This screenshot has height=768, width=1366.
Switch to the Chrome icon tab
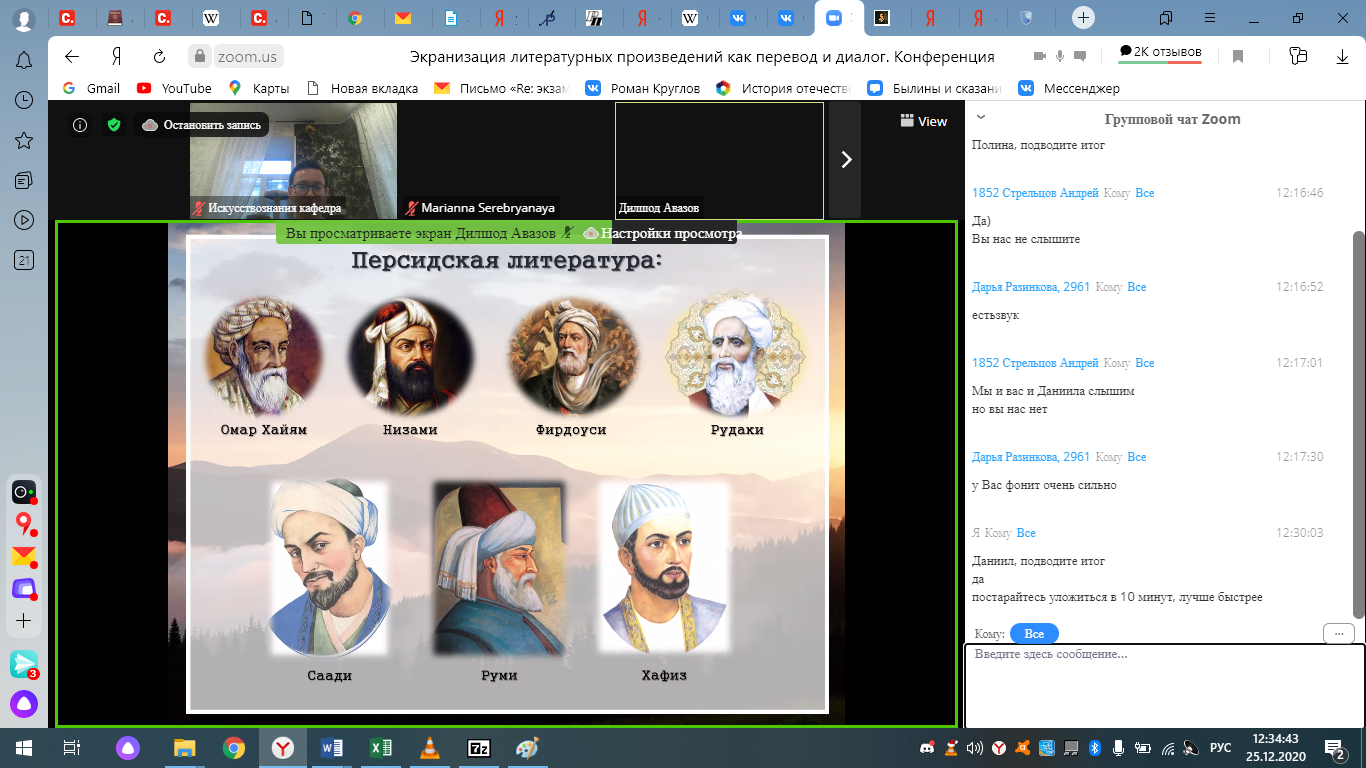(354, 18)
